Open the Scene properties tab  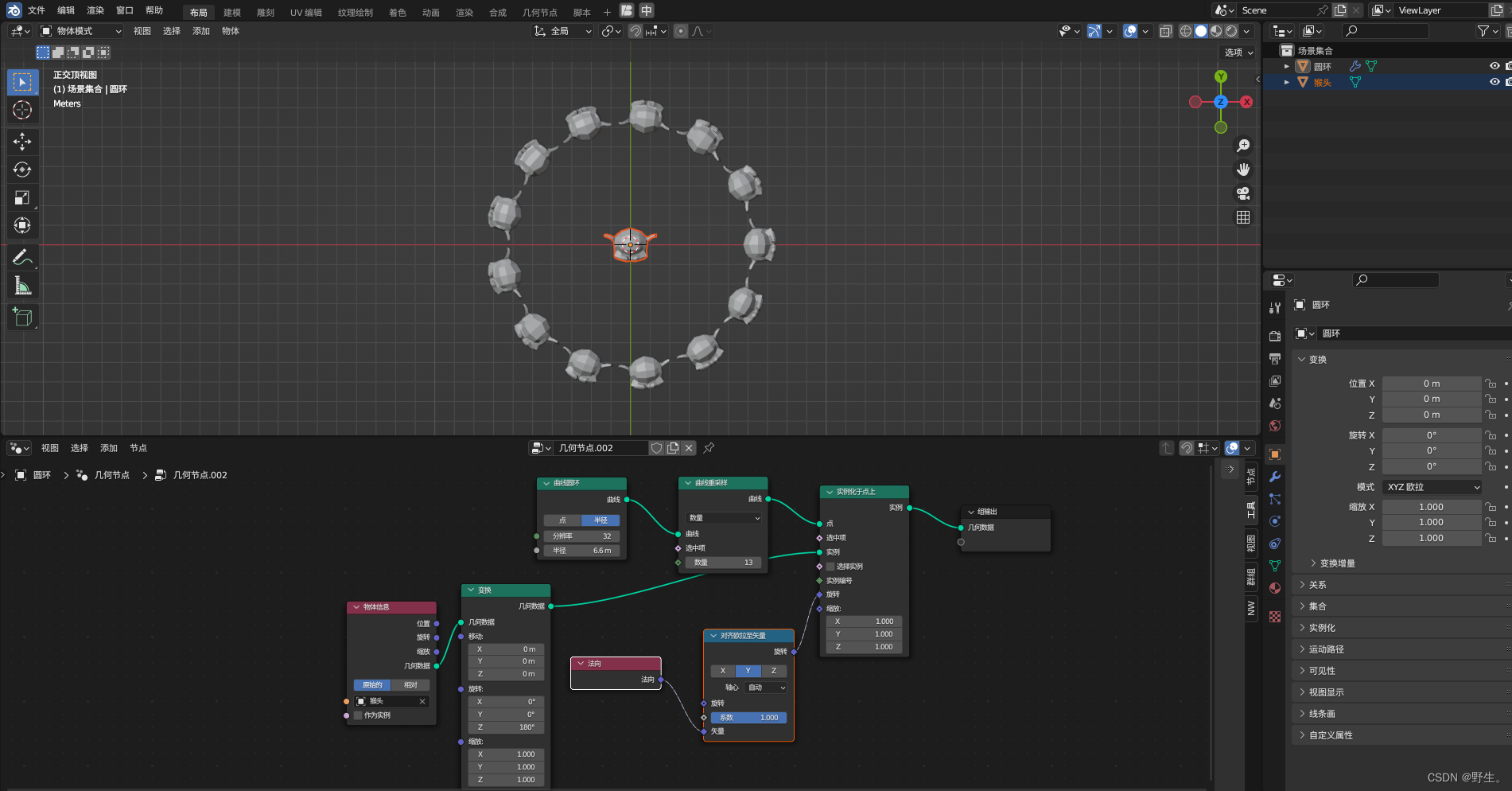coord(1275,403)
